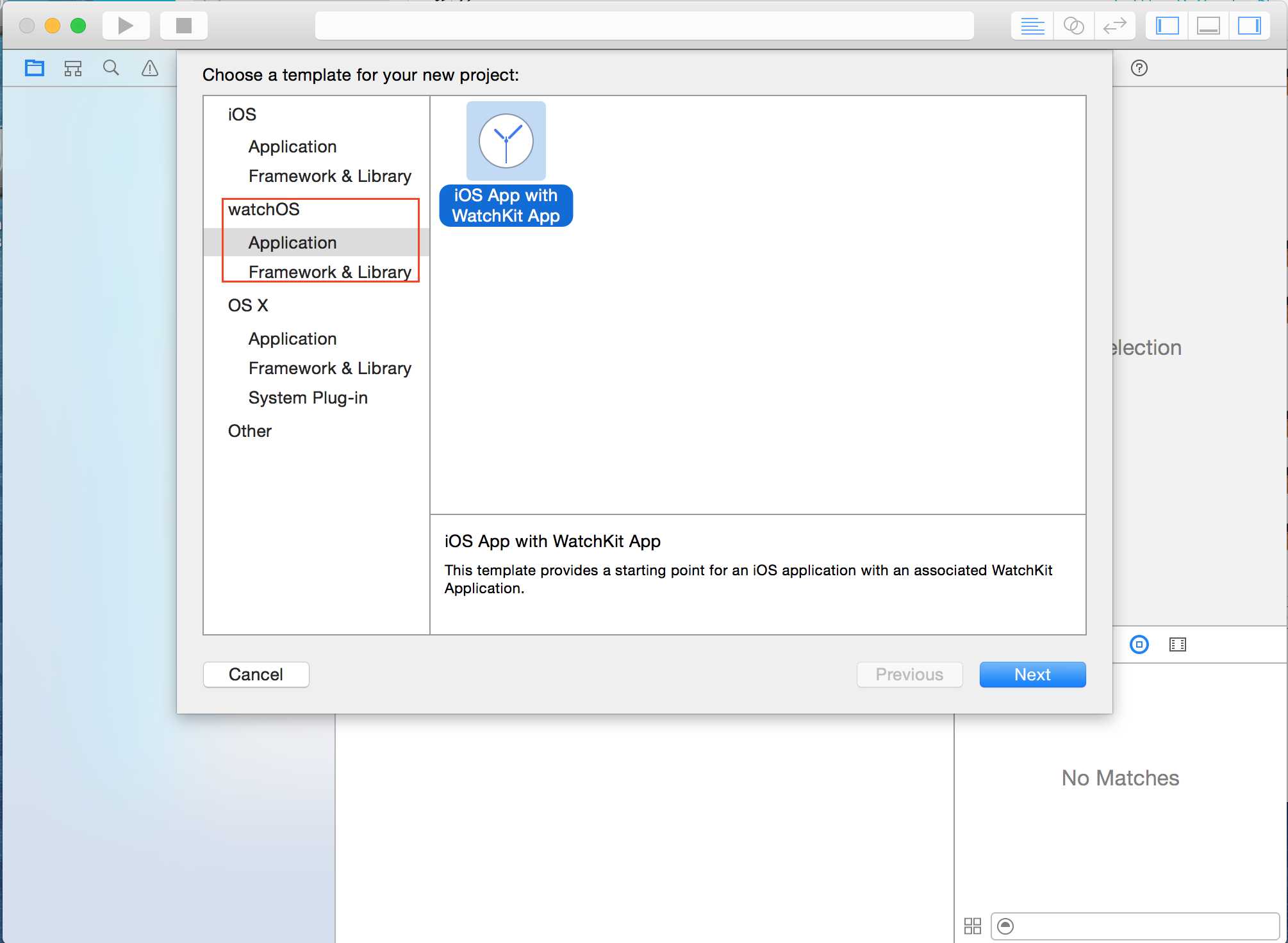Screen dimensions: 1288x943
Task: Select iOS category heading
Action: [242, 115]
